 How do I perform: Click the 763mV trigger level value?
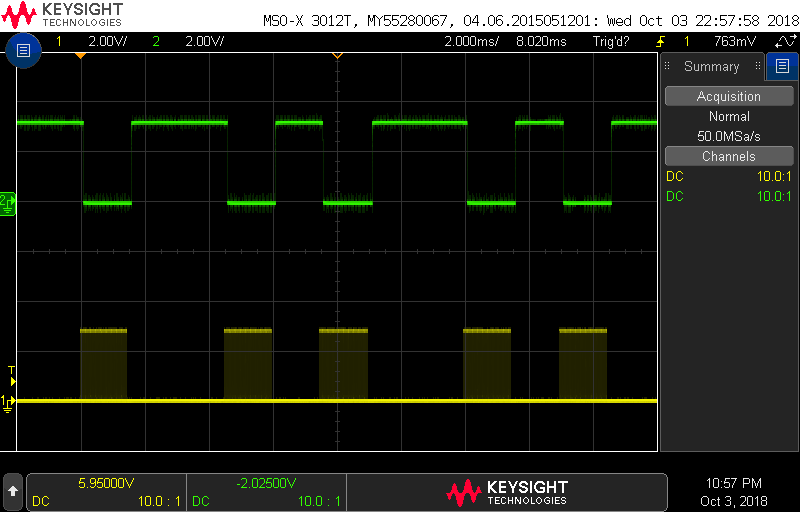735,42
